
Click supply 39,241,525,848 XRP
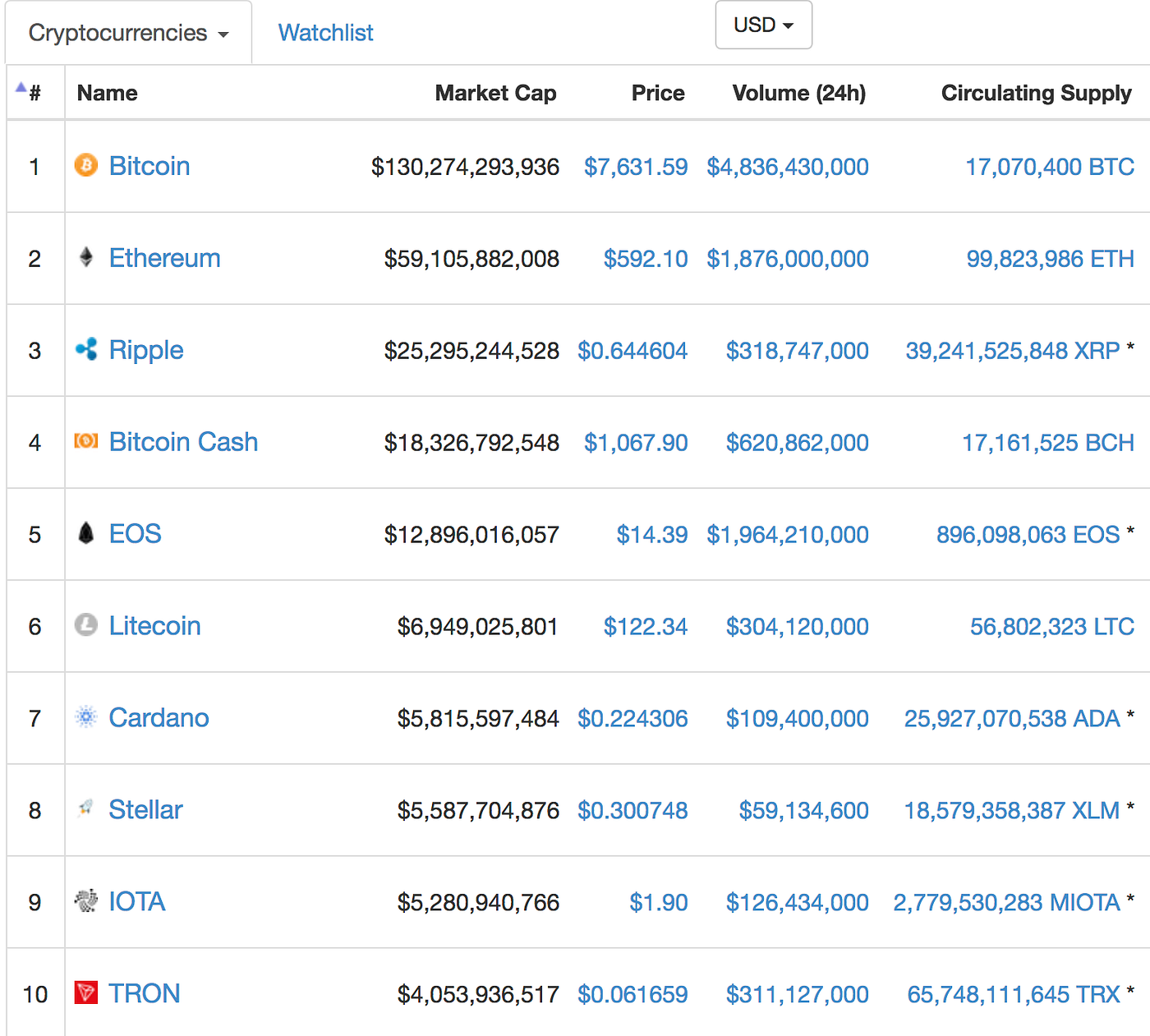1013,351
